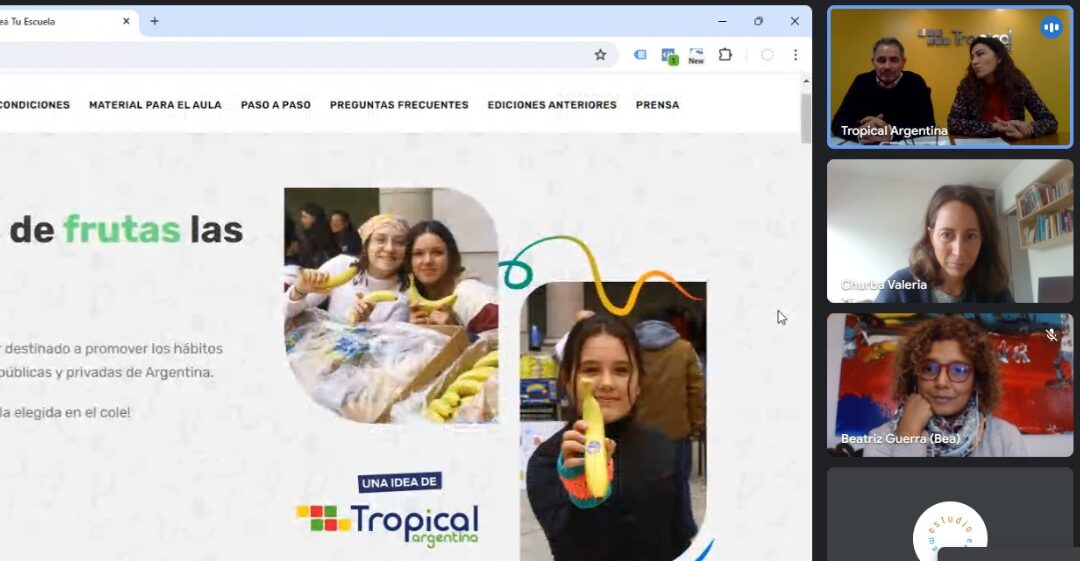Open a new browser tab

pyautogui.click(x=154, y=21)
